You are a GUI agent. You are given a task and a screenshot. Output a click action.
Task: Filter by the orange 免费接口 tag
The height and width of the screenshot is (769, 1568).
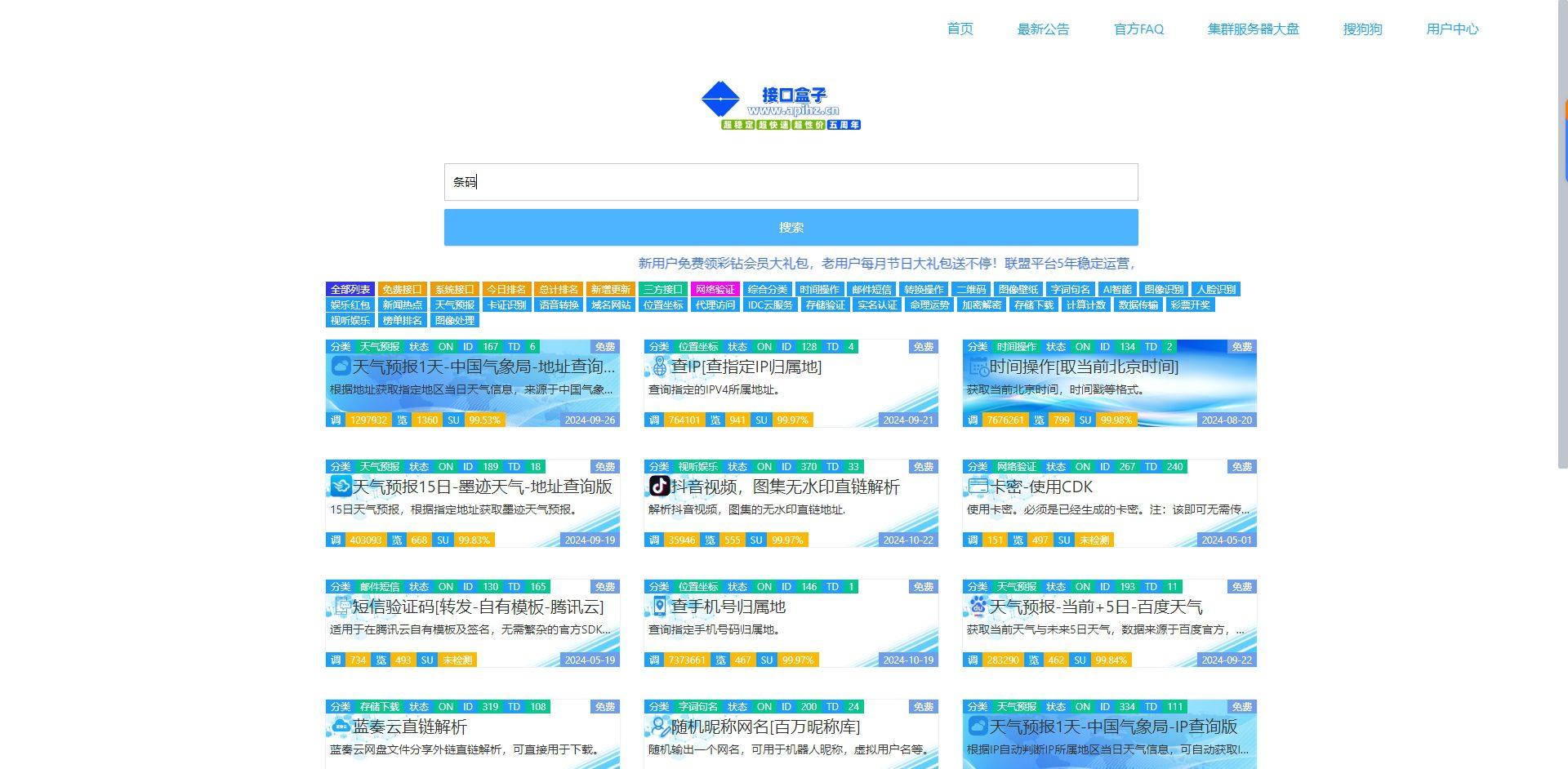pos(402,290)
